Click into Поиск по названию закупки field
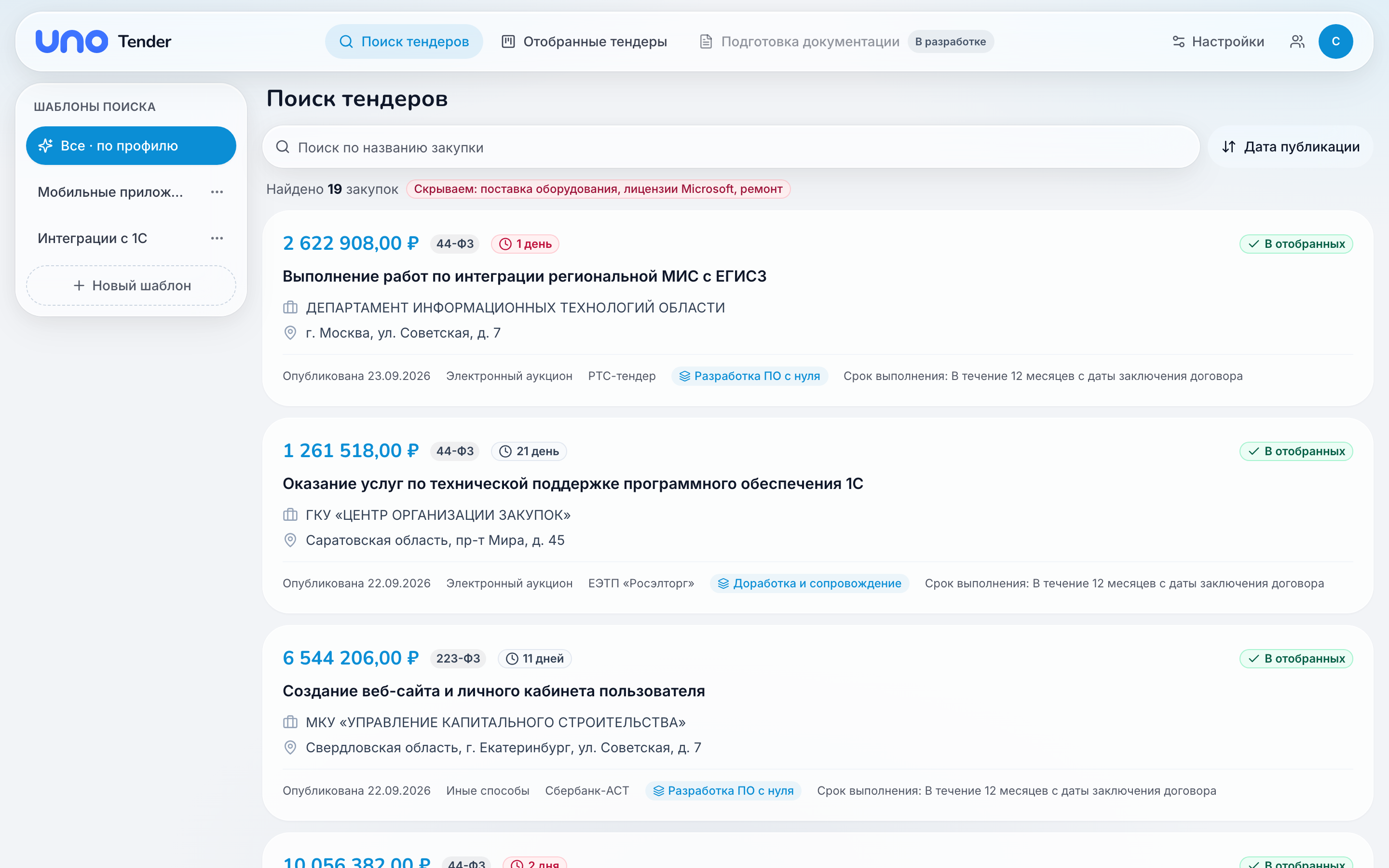The image size is (1389, 868). pyautogui.click(x=731, y=147)
